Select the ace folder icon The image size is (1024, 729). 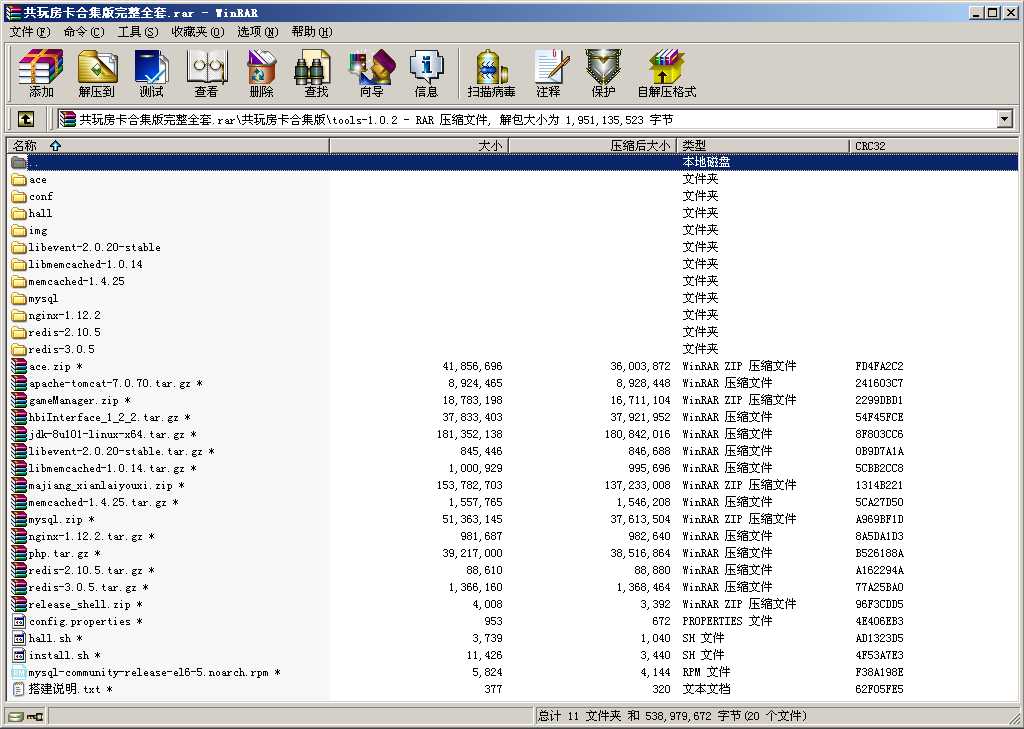[x=19, y=180]
